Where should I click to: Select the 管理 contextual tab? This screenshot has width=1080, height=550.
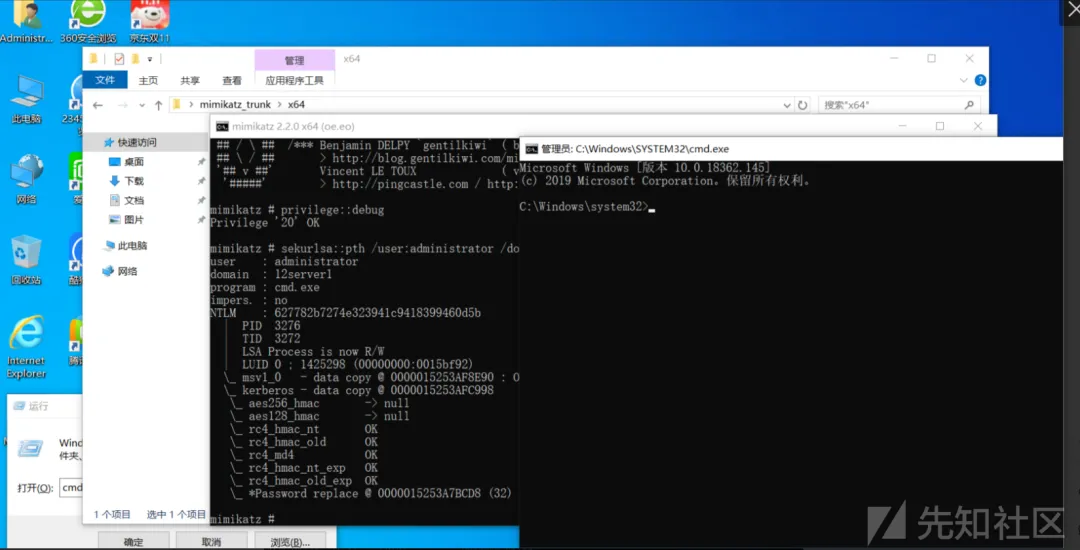coord(295,61)
